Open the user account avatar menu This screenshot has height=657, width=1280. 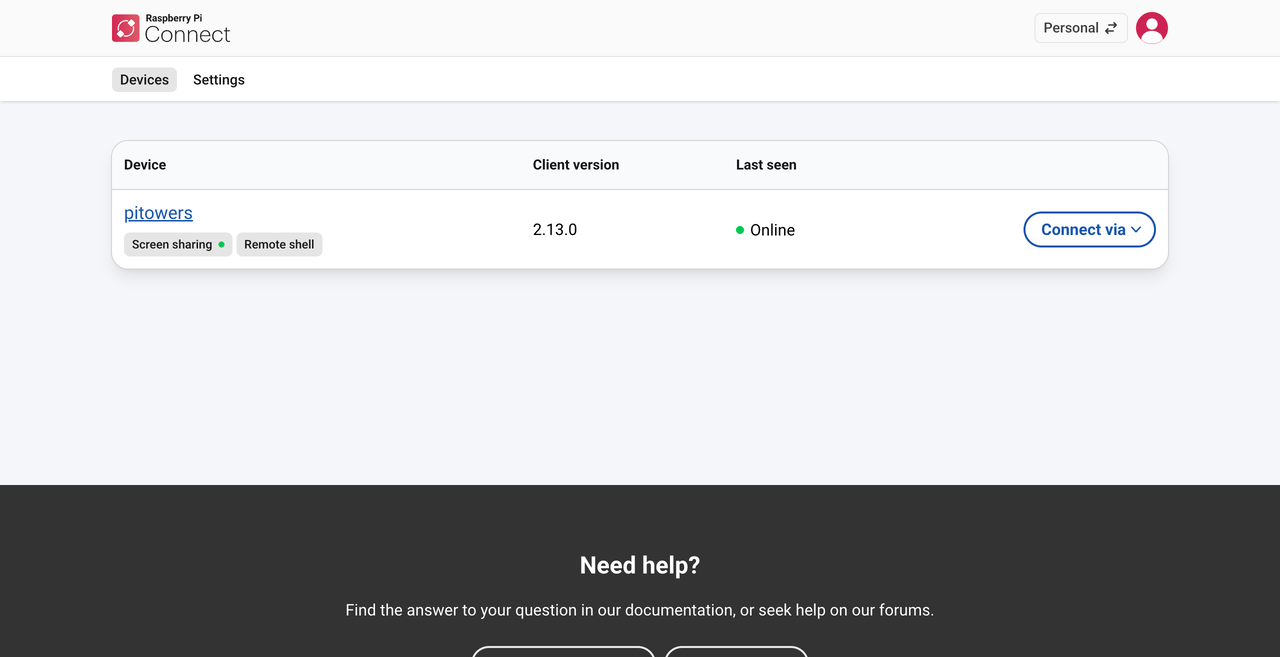coord(1152,28)
